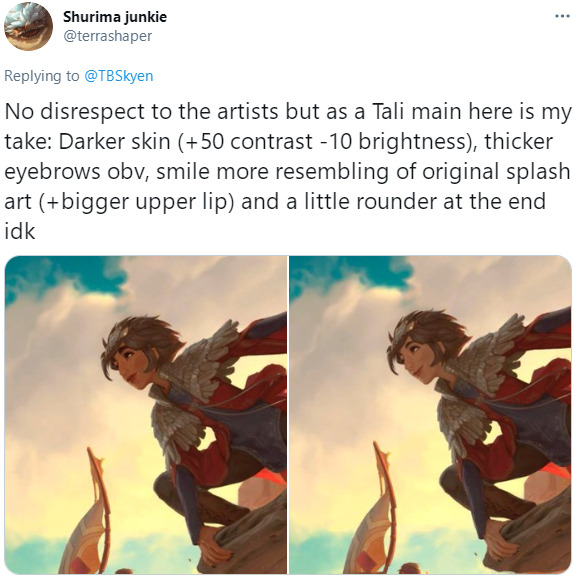This screenshot has width=574, height=576.
Task: Click Taliyah's face in the left image
Action: pos(129,367)
